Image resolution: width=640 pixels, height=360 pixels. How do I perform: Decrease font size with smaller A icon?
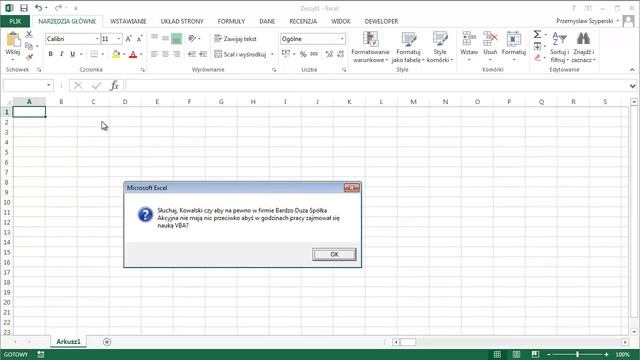(x=139, y=39)
